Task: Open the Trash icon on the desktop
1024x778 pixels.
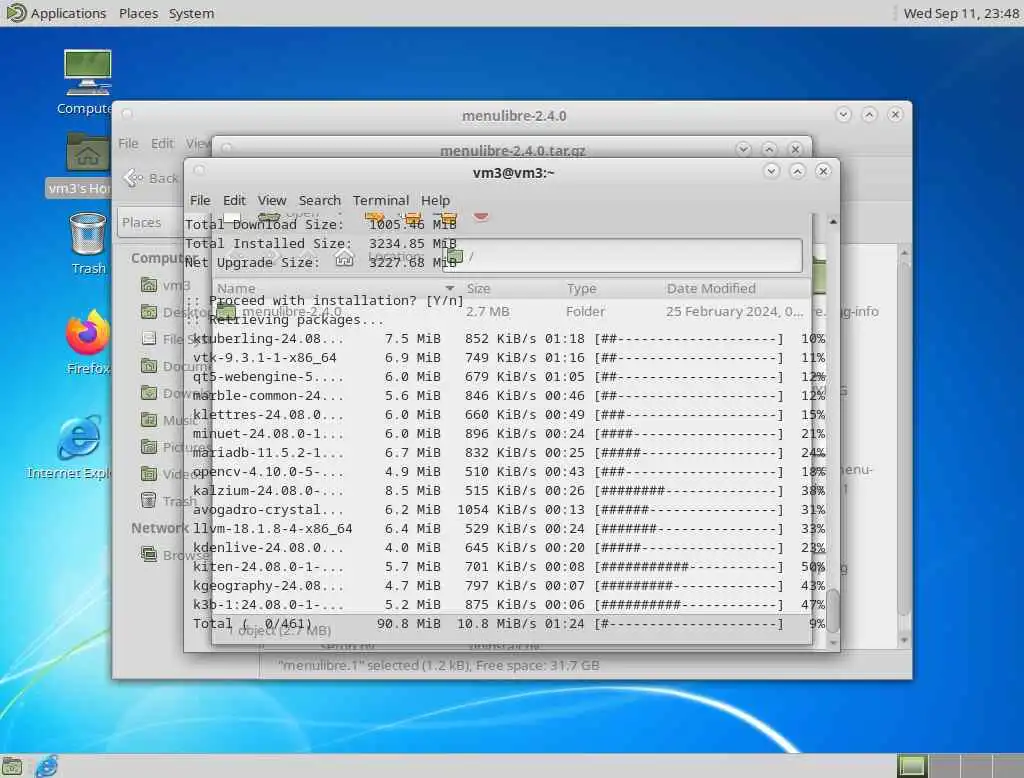Action: click(x=87, y=234)
